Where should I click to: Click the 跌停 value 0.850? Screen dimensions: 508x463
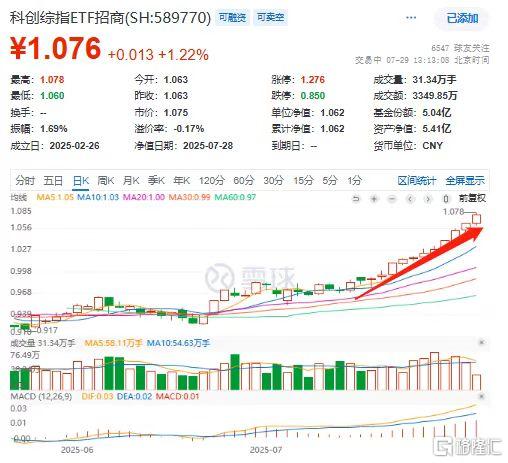coord(313,96)
